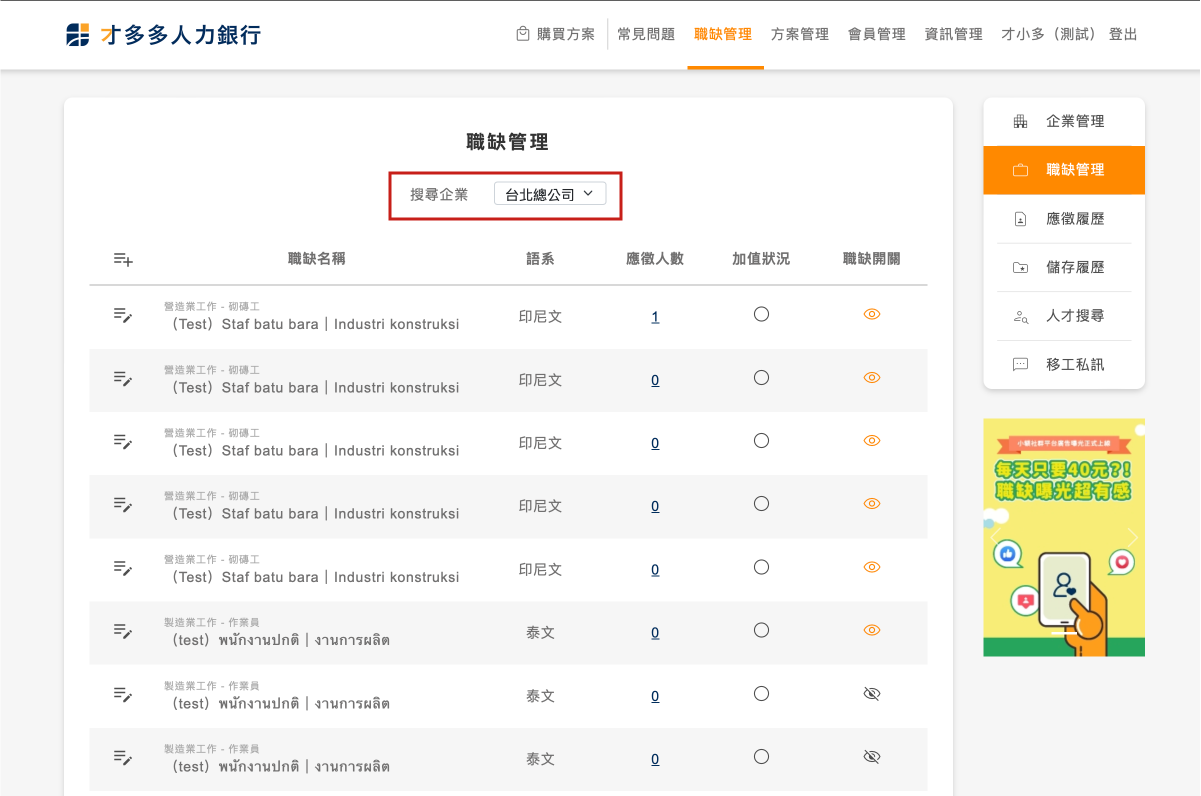1201x796 pixels.
Task: Go to previous ad banner slide
Action: [995, 538]
